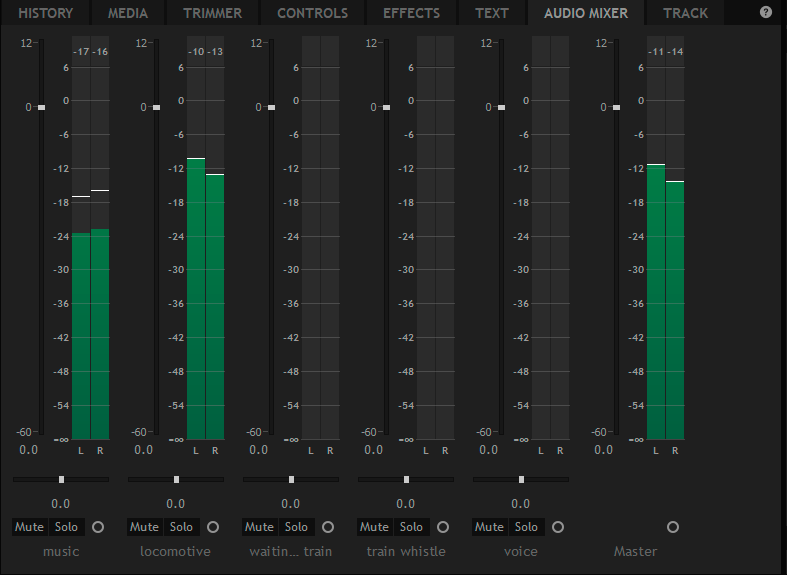The width and height of the screenshot is (787, 575).
Task: Click the voice track pan value 0.0
Action: 520,504
